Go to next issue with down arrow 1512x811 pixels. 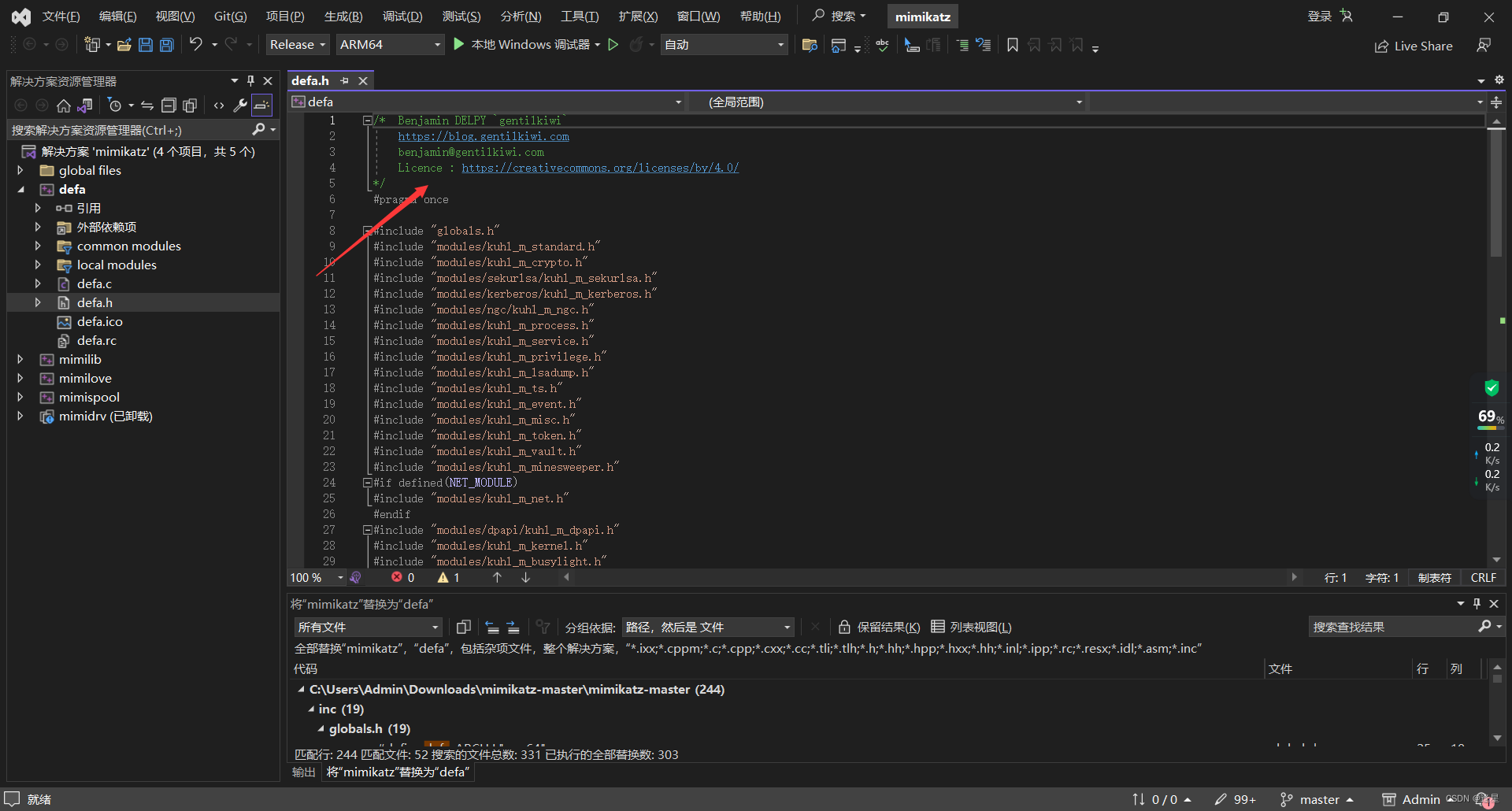coord(525,578)
